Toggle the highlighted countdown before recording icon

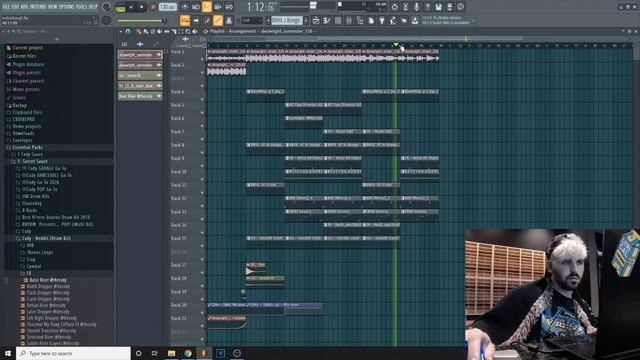coord(207,7)
